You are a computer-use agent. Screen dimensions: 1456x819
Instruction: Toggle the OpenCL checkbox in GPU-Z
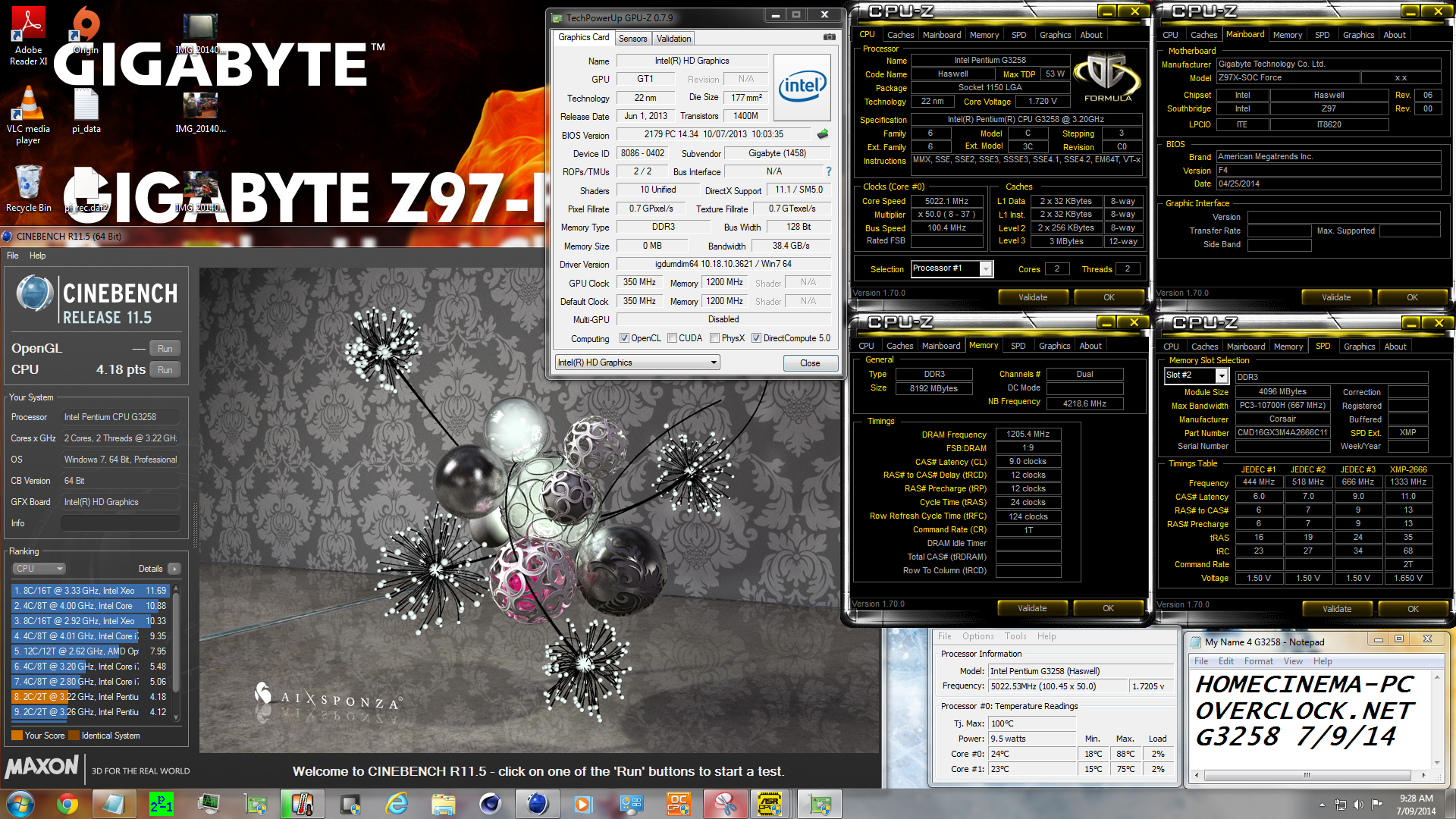[x=624, y=338]
